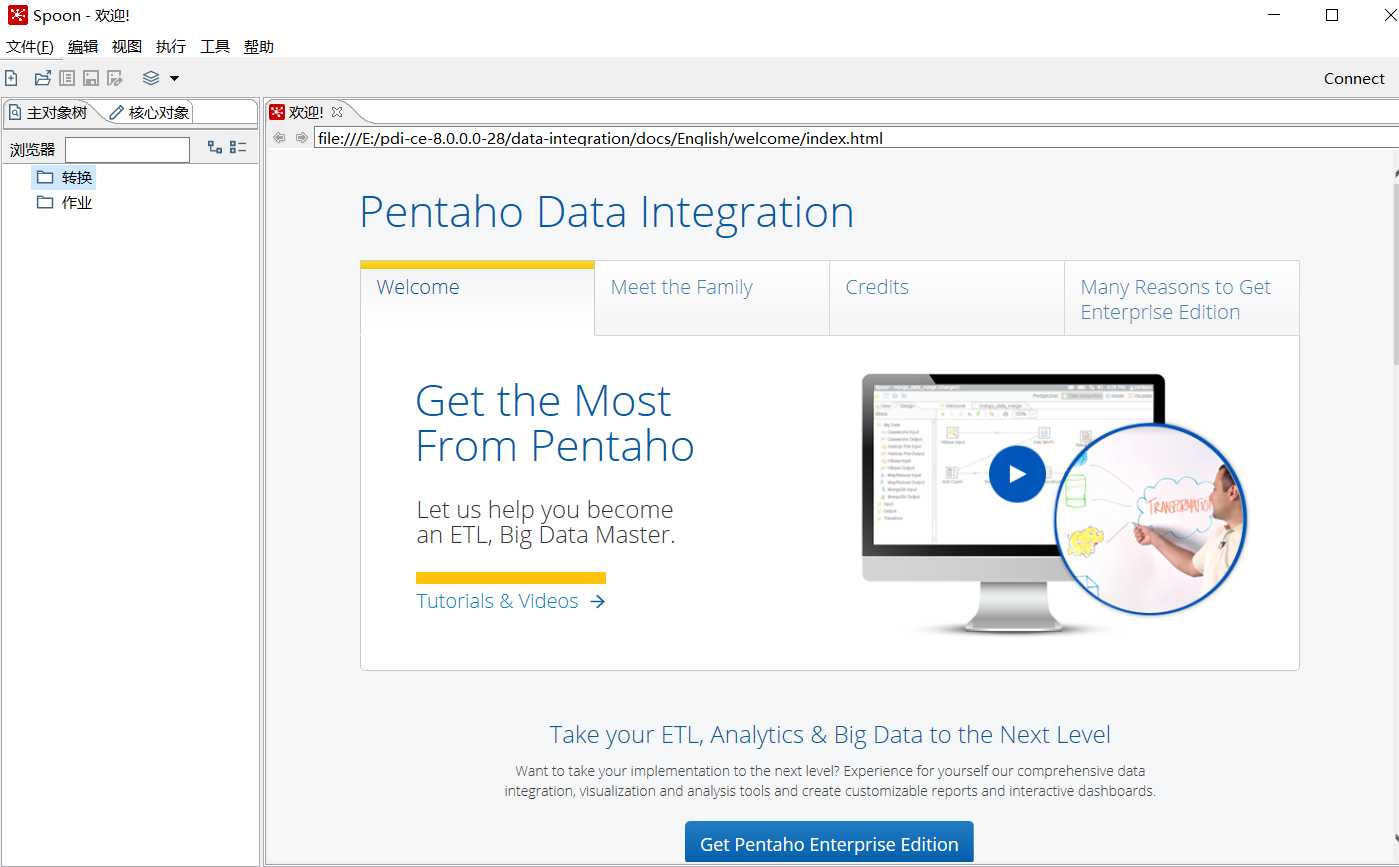
Task: Close the 欢迎! tab with its X
Action: click(x=337, y=112)
